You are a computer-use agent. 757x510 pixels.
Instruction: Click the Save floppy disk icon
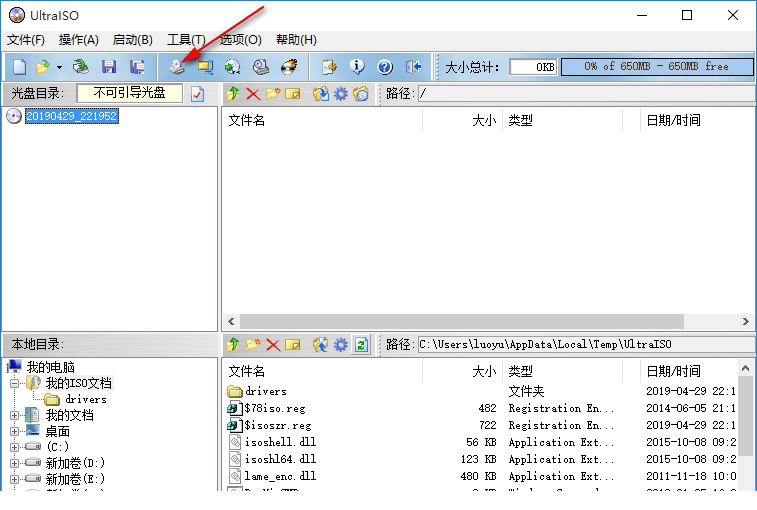[109, 67]
